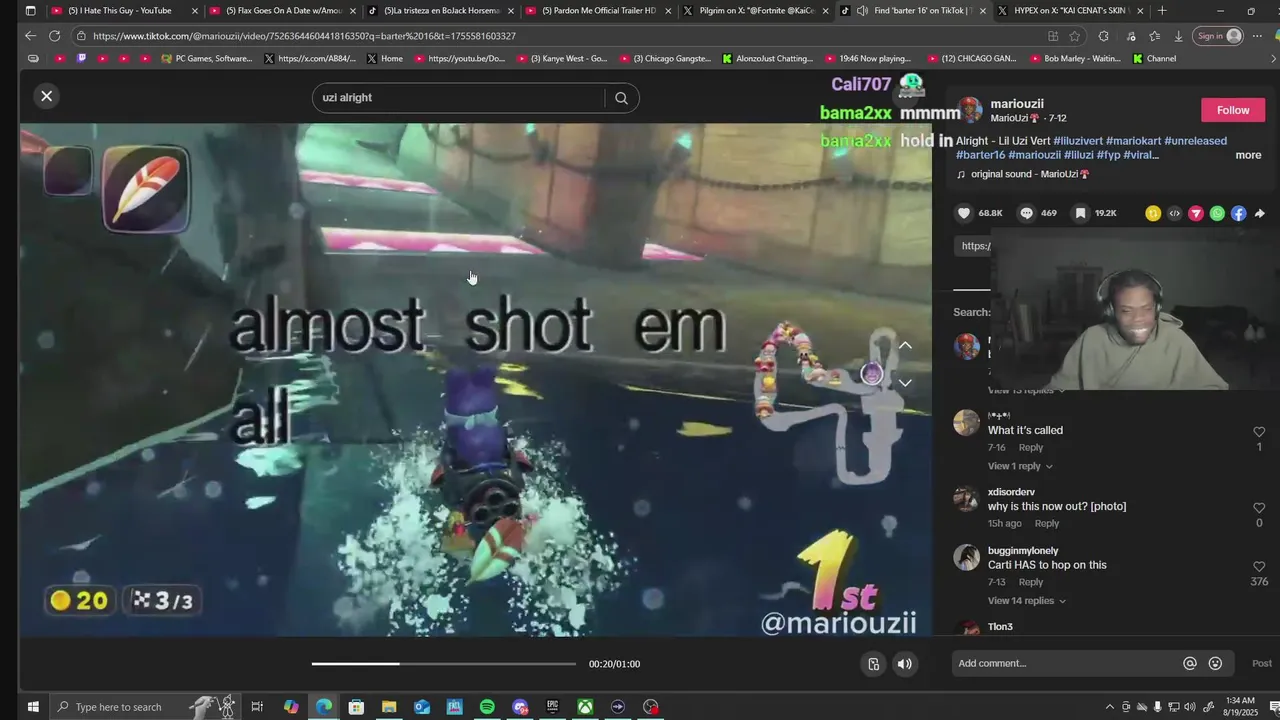Image resolution: width=1280 pixels, height=720 pixels.
Task: Share the video to WhatsApp
Action: click(1217, 213)
